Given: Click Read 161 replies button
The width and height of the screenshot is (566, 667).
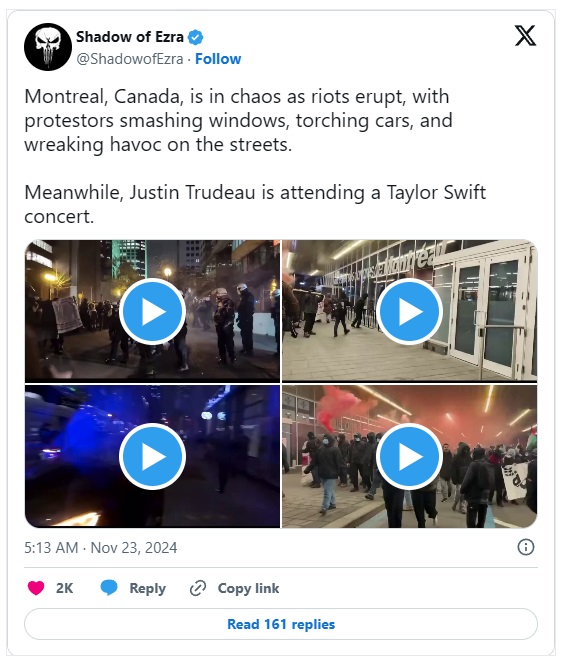Looking at the screenshot, I should [281, 624].
